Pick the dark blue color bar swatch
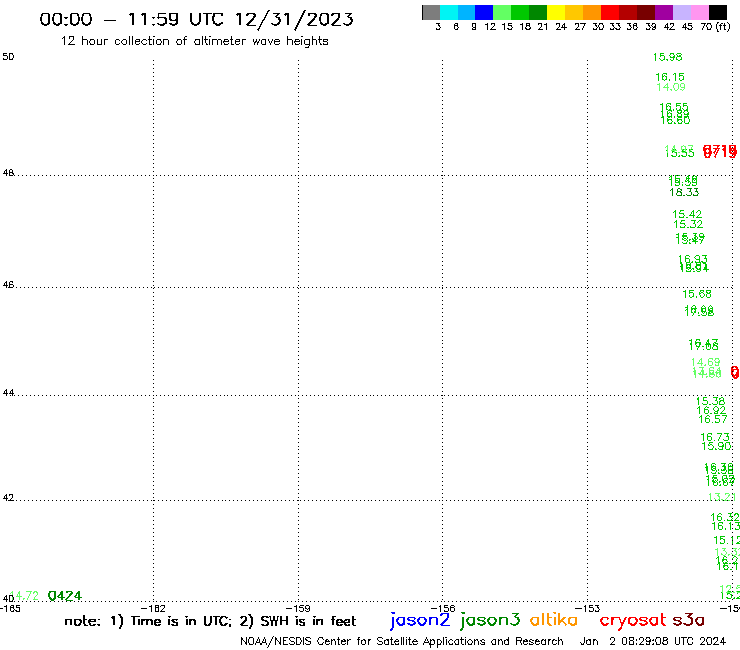Viewport: 740px width, 650px height. 484,12
